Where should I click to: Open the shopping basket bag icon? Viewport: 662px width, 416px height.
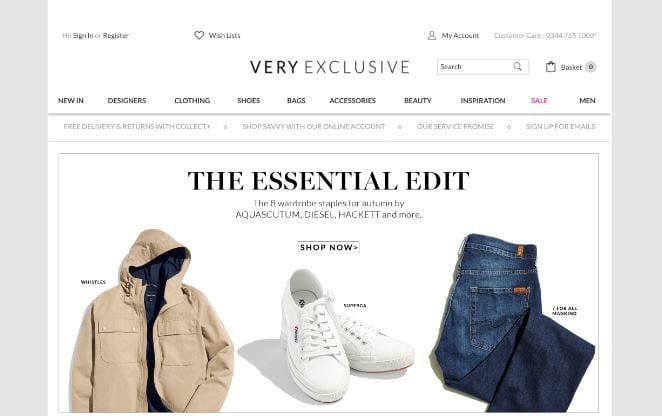pos(551,67)
